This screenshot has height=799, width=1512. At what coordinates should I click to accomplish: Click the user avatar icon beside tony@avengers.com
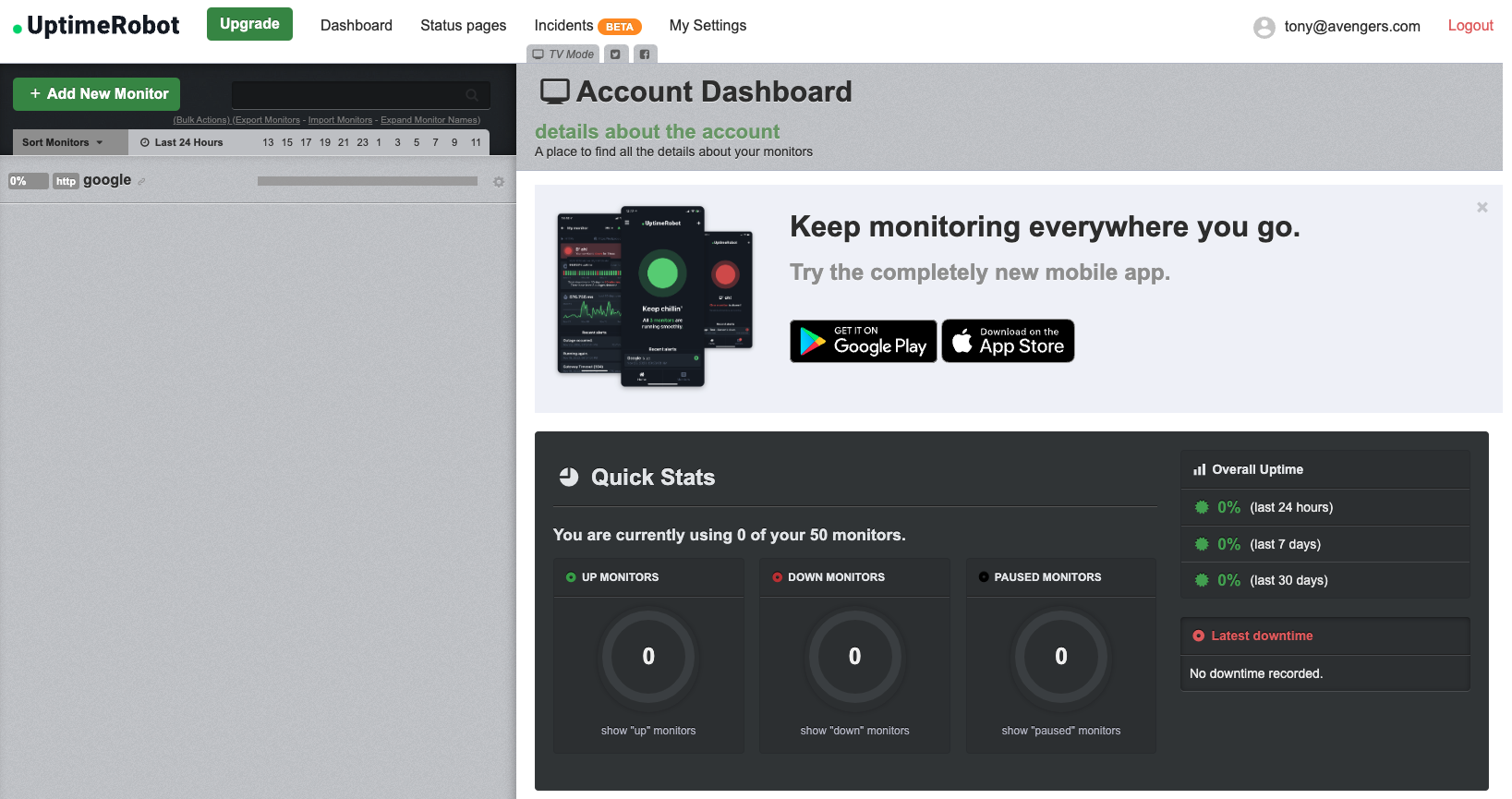click(x=1264, y=27)
